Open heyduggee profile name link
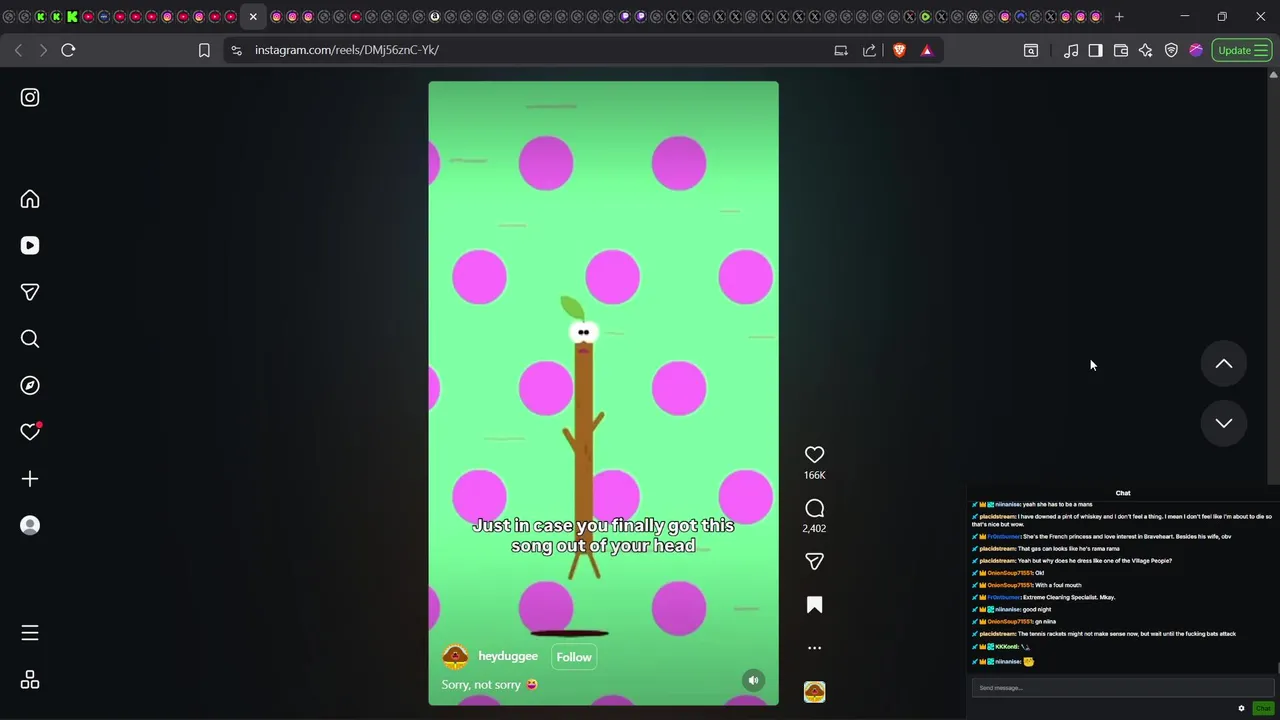The image size is (1280, 720). point(508,656)
